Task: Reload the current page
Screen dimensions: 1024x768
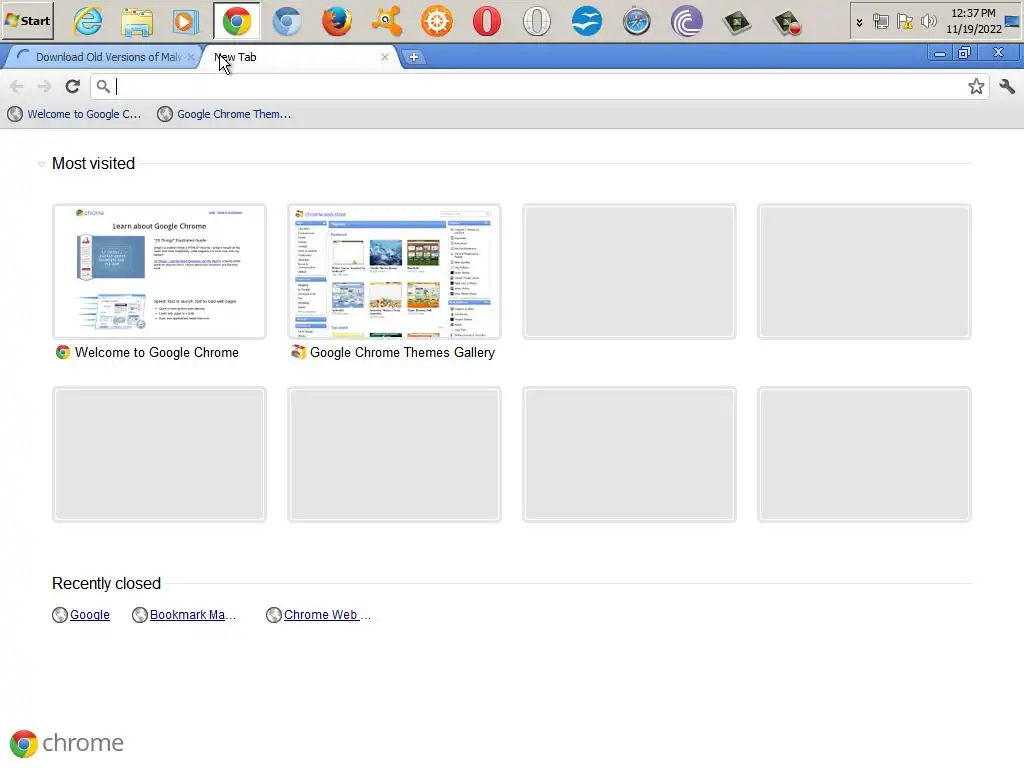Action: [72, 86]
